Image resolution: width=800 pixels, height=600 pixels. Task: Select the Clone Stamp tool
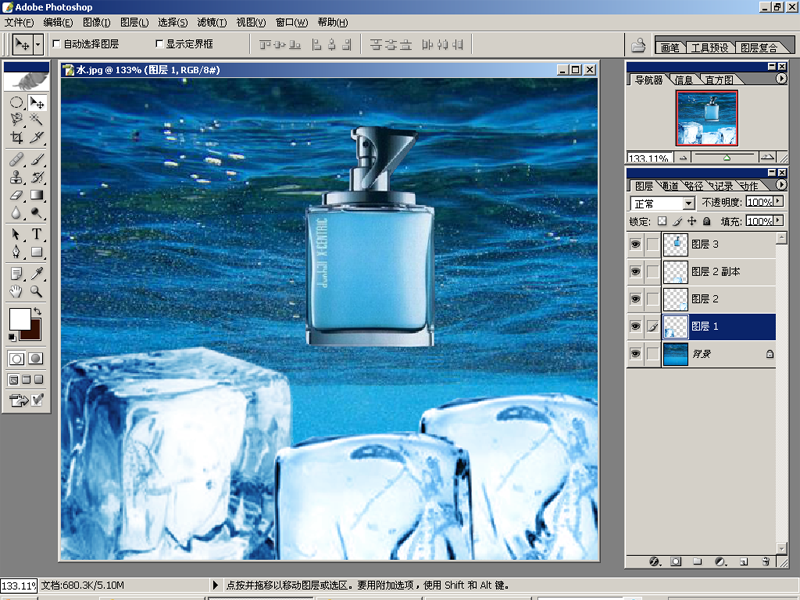coord(16,177)
